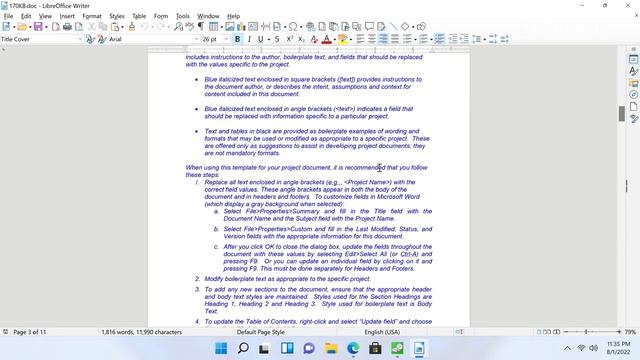
Task: Open Microsoft Edge from the taskbar
Action: coord(353,349)
